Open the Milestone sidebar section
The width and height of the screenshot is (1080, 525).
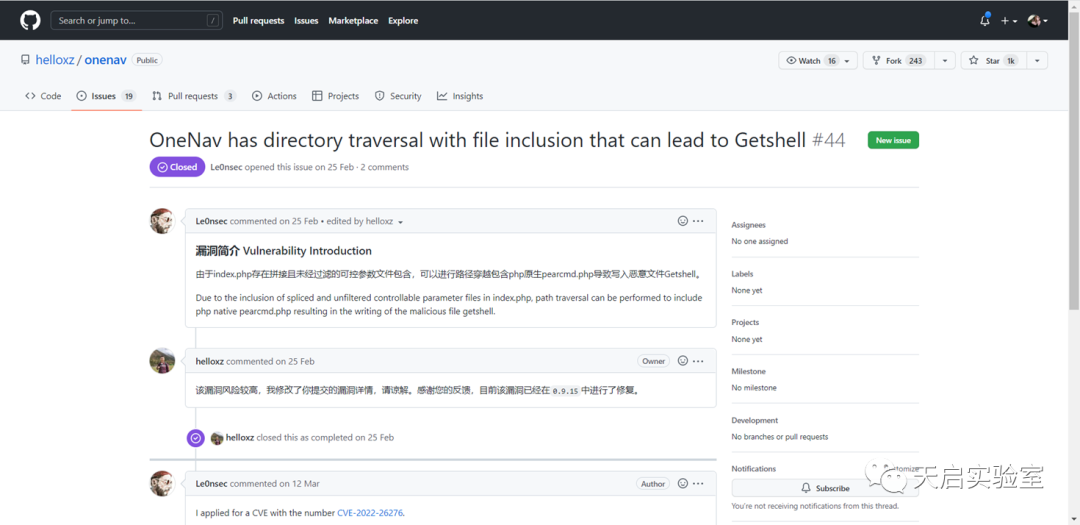pyautogui.click(x=749, y=371)
